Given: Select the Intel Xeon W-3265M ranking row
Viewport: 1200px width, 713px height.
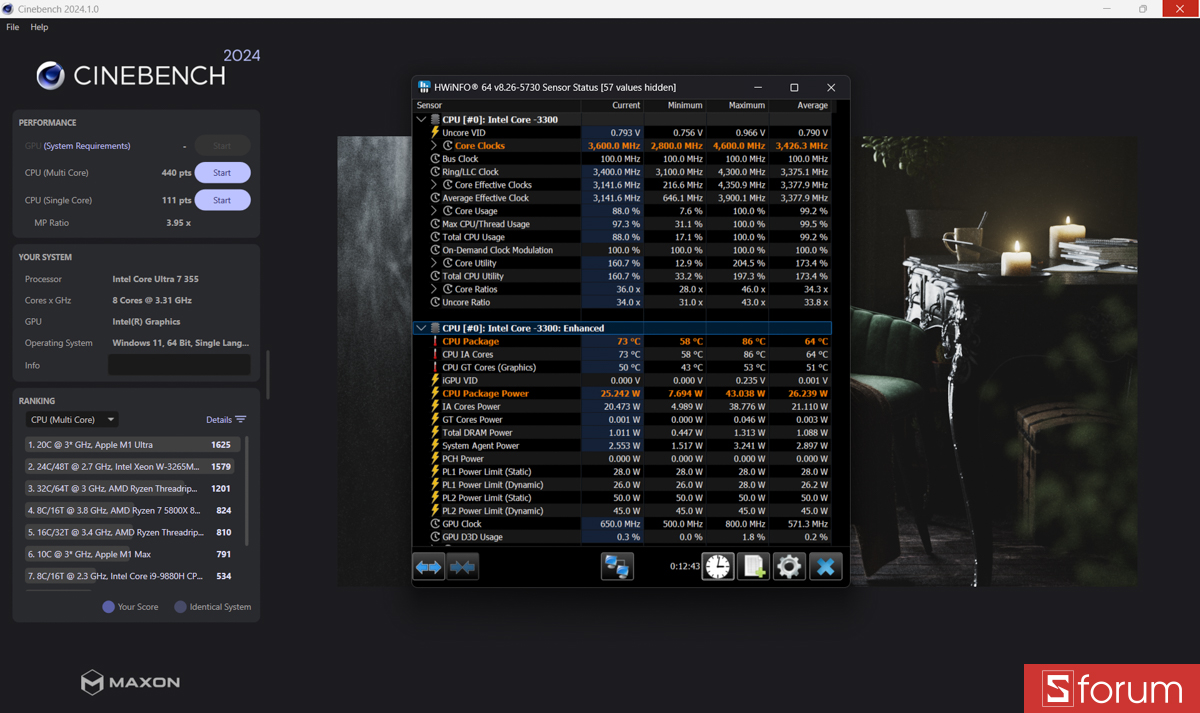Looking at the screenshot, I should 133,466.
